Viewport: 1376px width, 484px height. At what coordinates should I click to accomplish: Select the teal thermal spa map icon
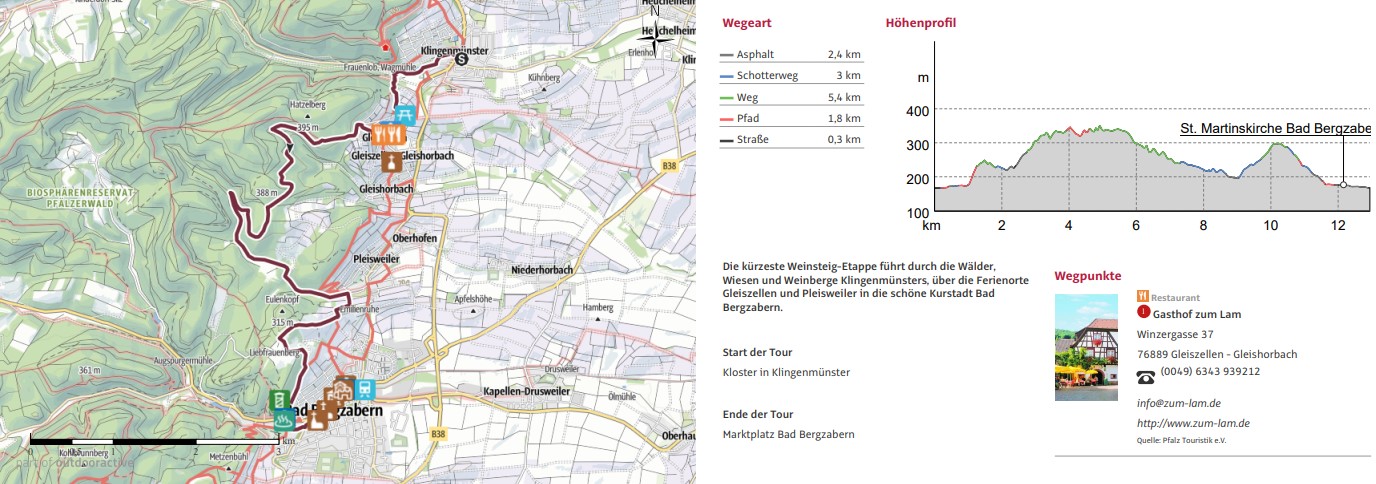[x=282, y=422]
